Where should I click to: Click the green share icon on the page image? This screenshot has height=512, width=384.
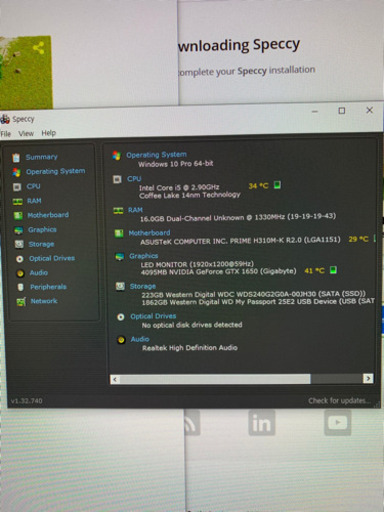click(x=39, y=48)
